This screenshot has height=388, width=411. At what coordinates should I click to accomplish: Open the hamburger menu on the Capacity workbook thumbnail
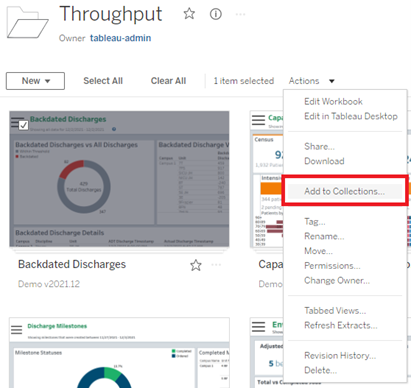coord(258,120)
